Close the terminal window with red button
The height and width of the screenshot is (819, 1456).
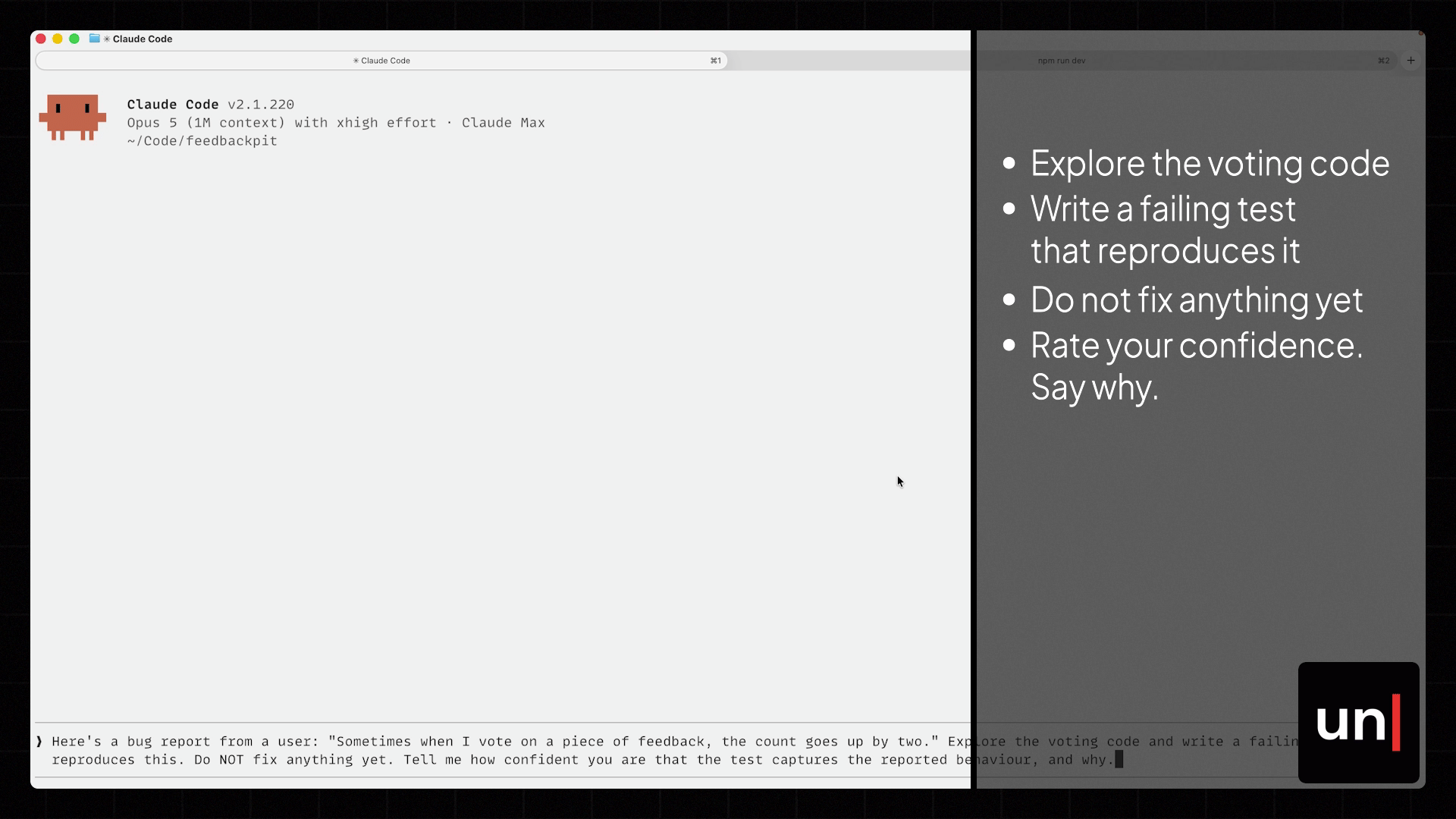pyautogui.click(x=41, y=39)
